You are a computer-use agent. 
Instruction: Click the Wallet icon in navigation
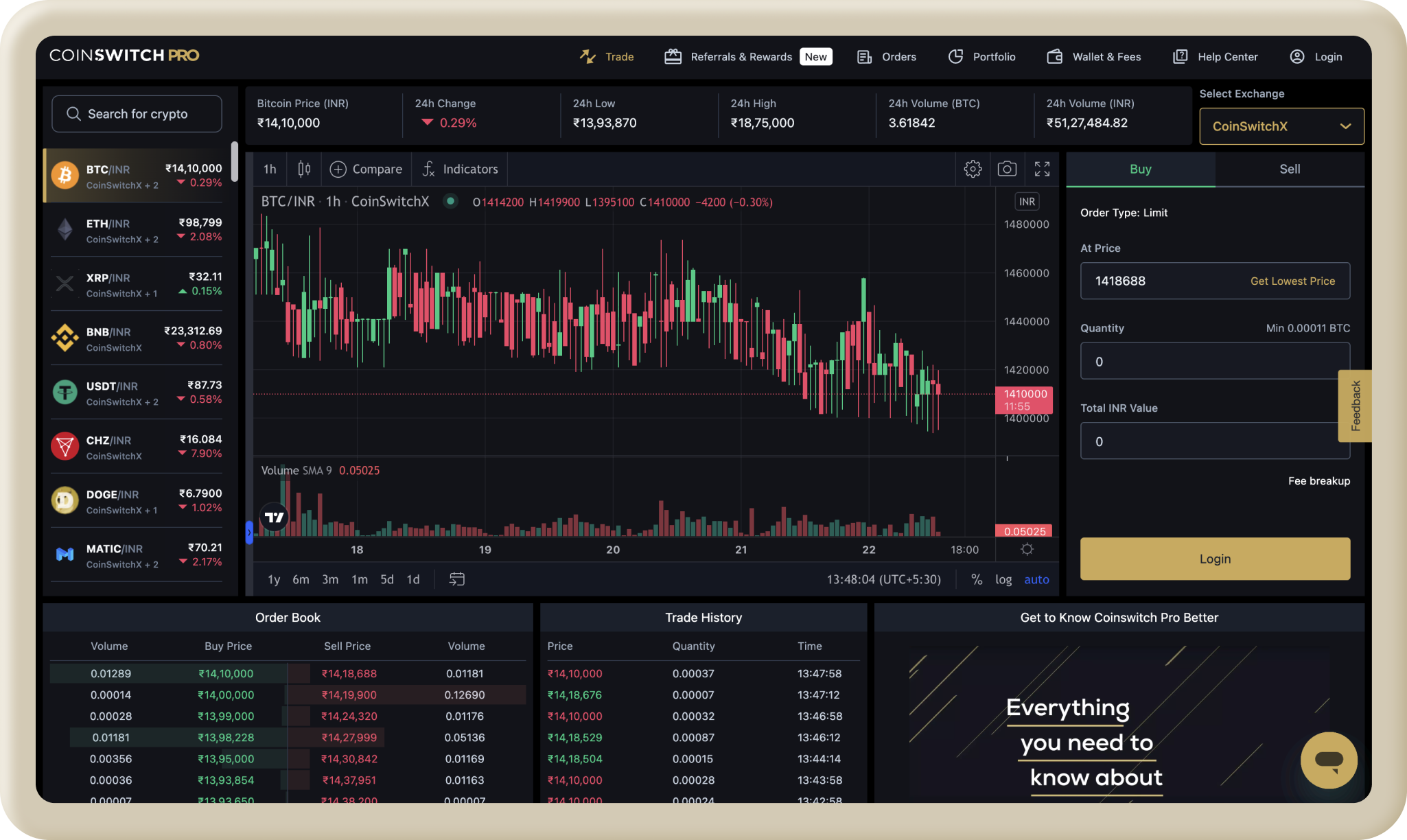pos(1055,56)
